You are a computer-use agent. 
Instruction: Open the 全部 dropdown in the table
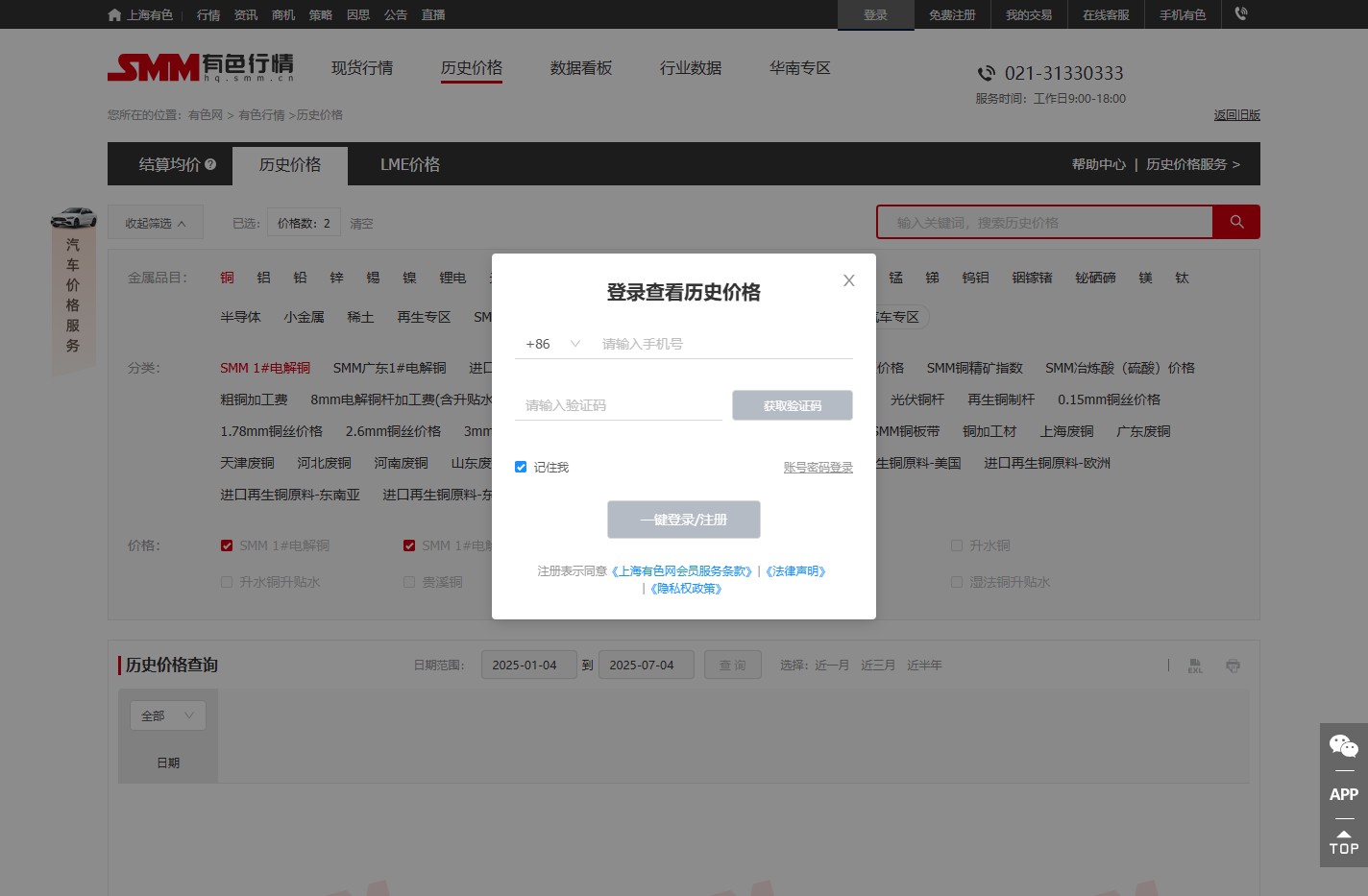click(168, 715)
